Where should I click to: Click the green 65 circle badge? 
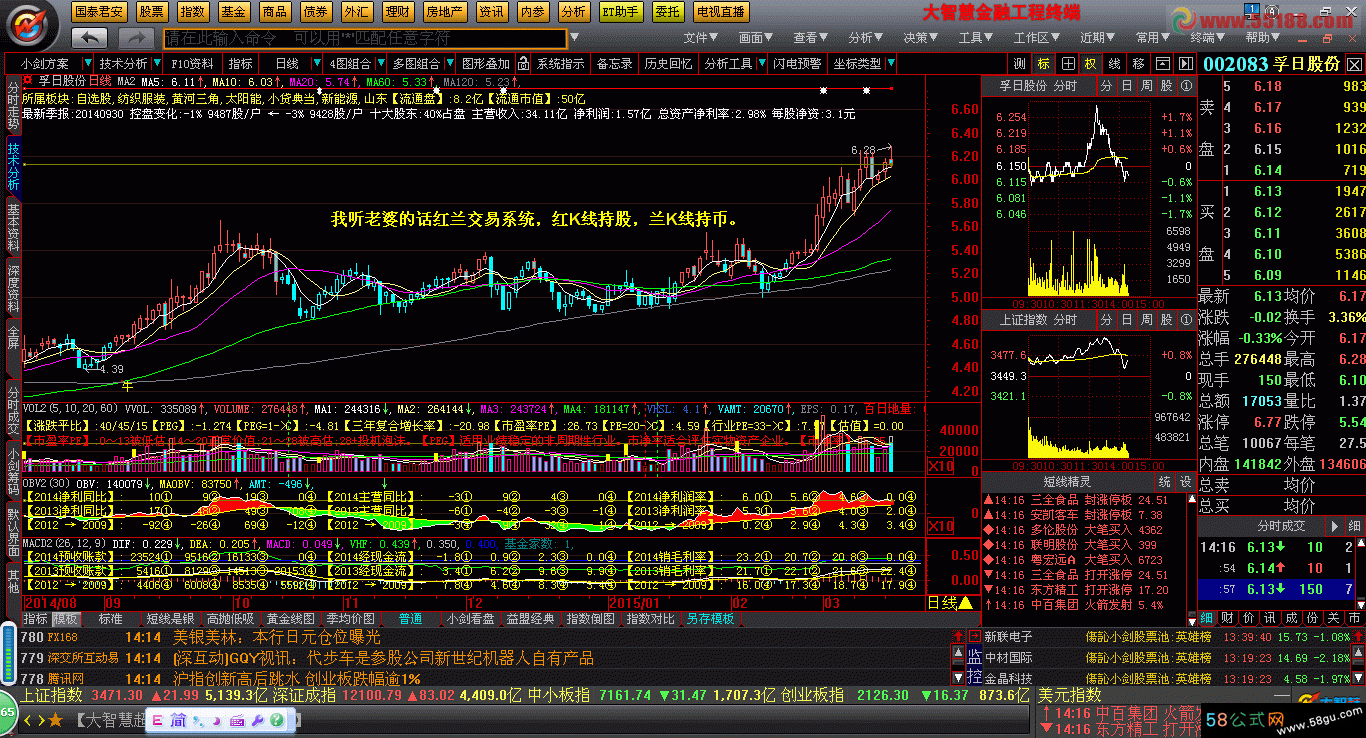[x=7, y=713]
